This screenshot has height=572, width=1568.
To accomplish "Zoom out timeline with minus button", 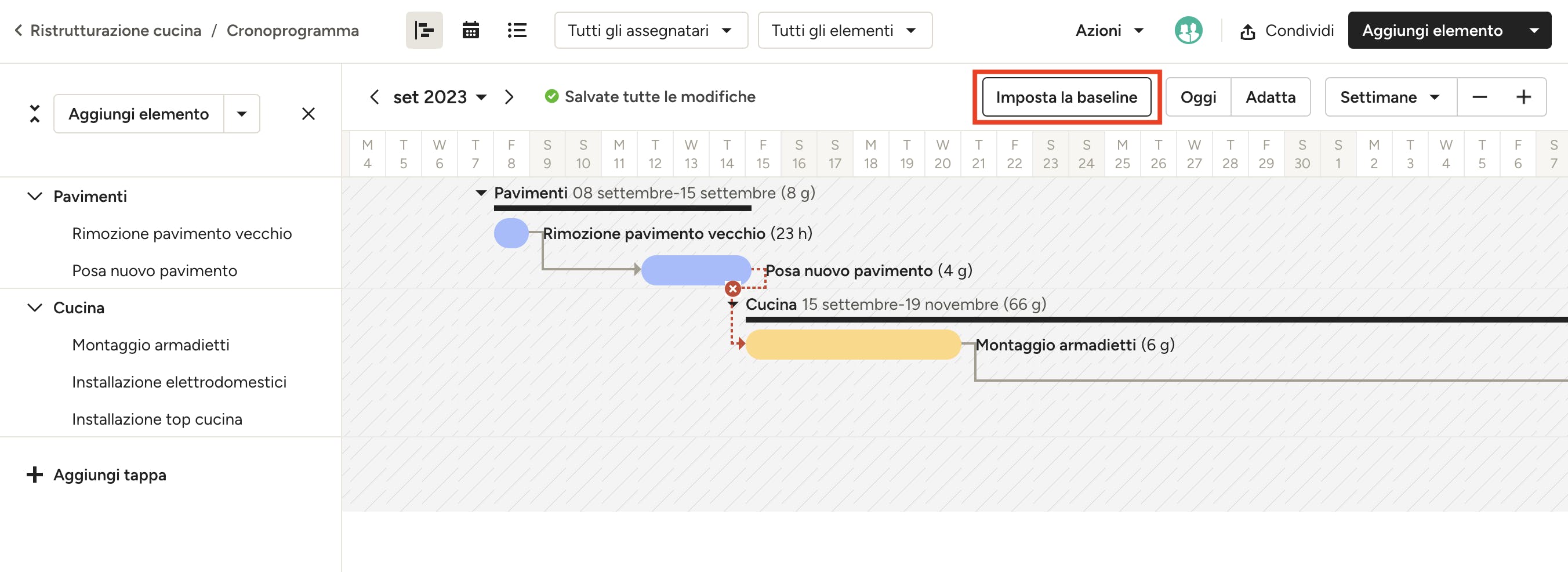I will click(1479, 97).
